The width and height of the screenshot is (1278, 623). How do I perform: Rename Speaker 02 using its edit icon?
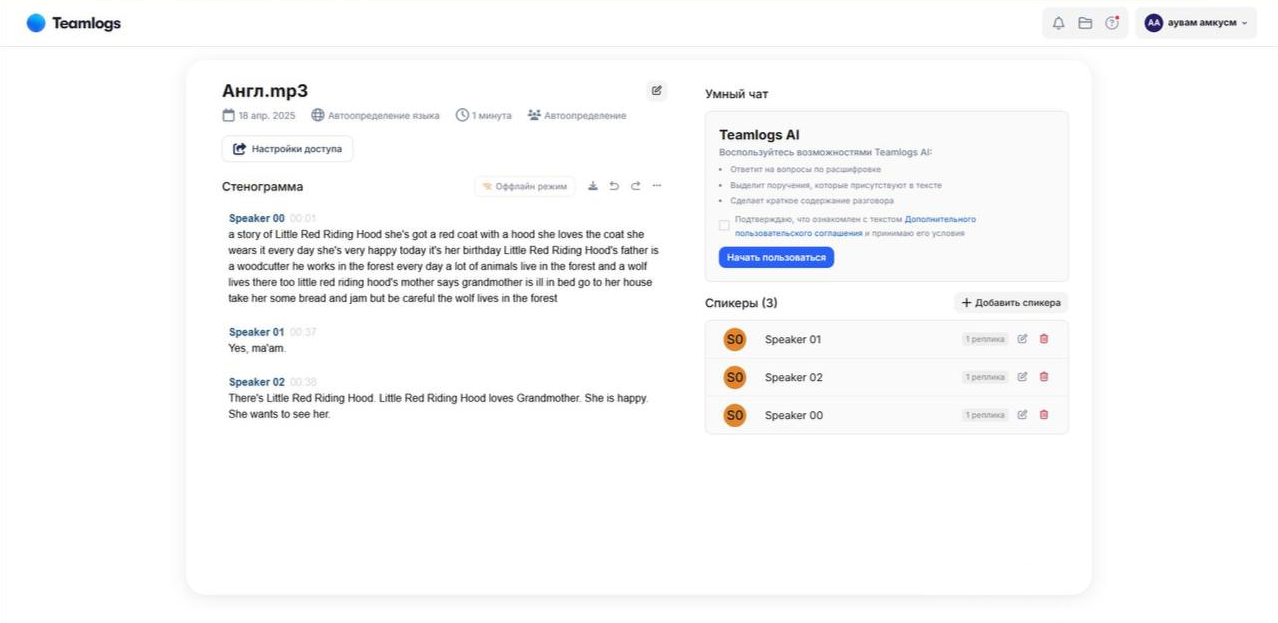1022,377
